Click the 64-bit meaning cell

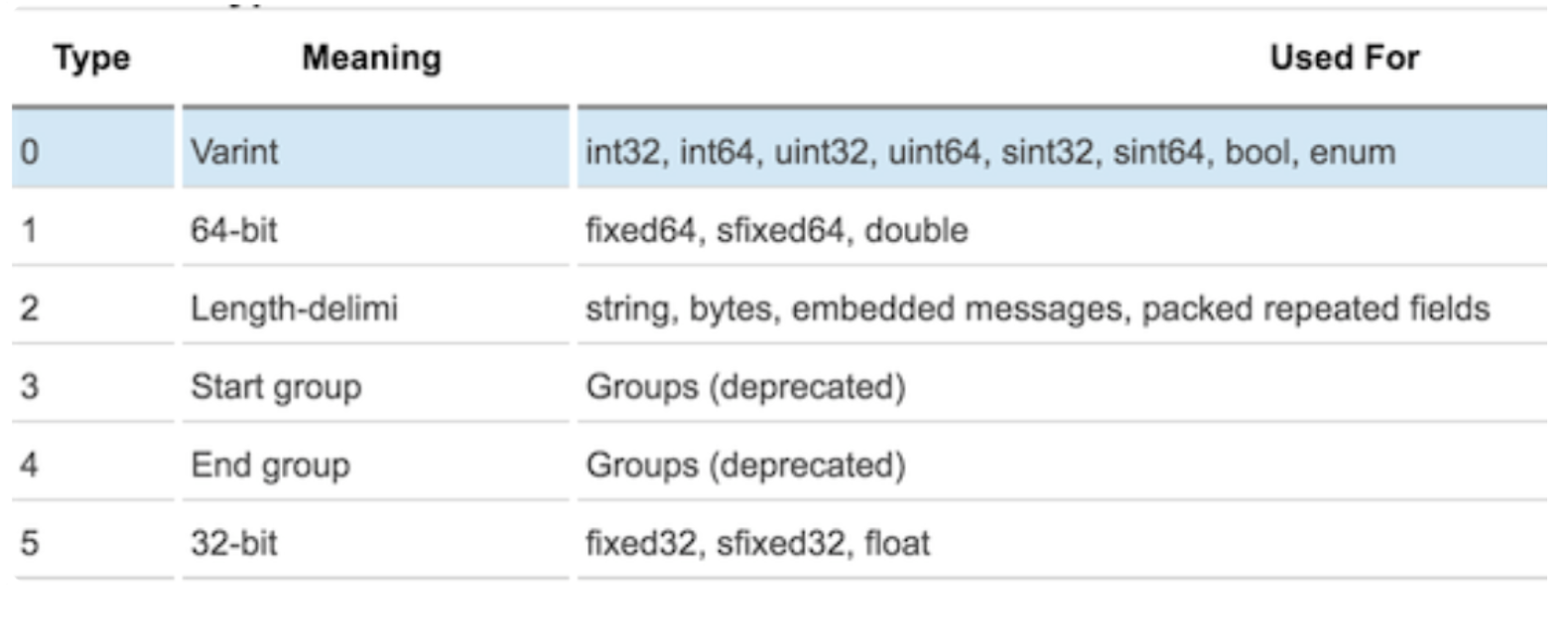tap(234, 230)
